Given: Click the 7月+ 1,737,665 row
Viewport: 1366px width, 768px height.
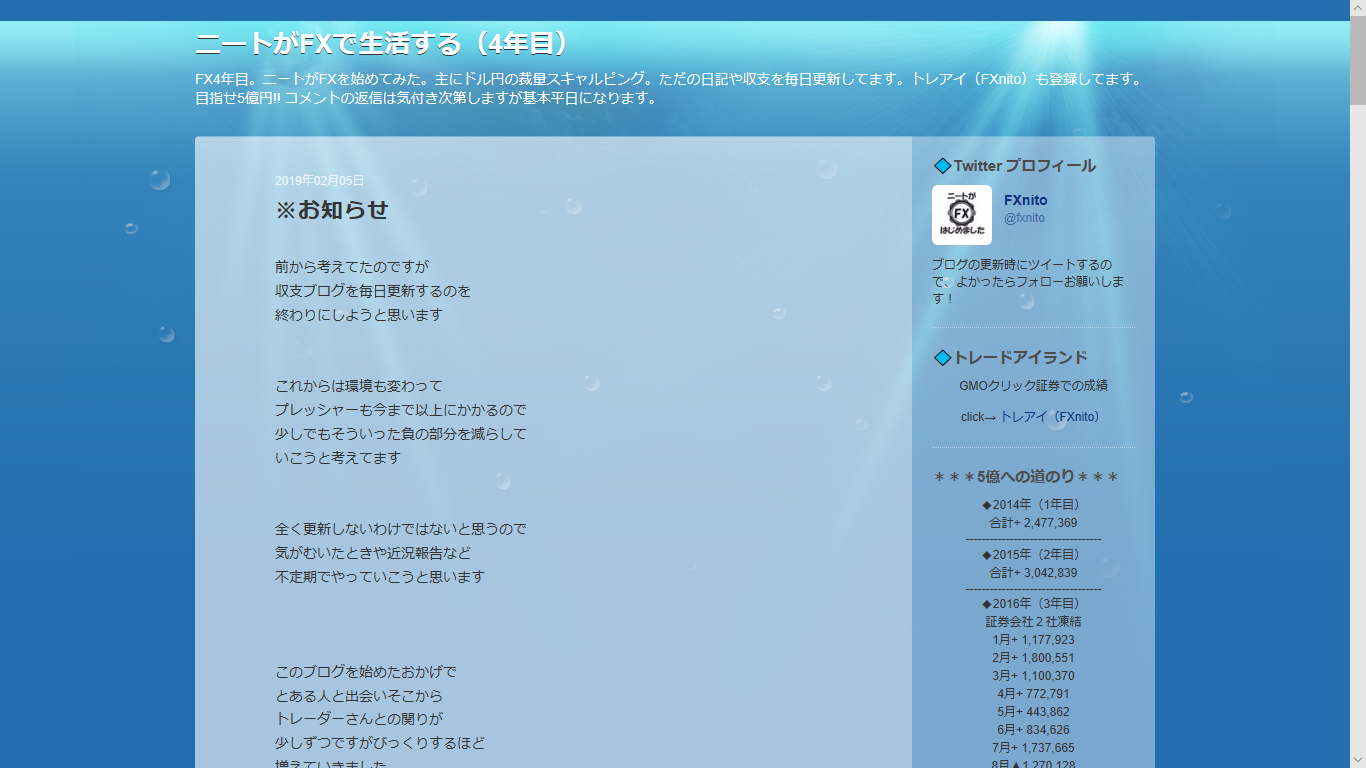Looking at the screenshot, I should click(x=1033, y=748).
